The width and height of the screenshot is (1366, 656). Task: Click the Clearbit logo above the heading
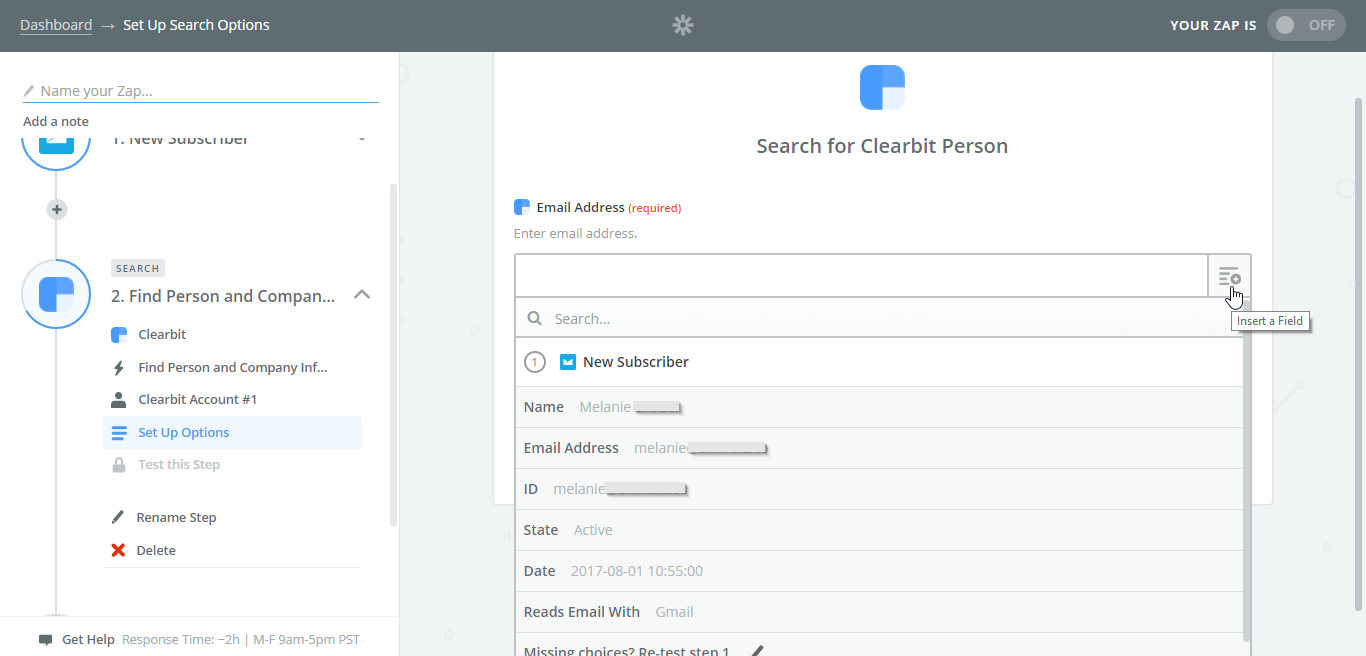pyautogui.click(x=882, y=88)
